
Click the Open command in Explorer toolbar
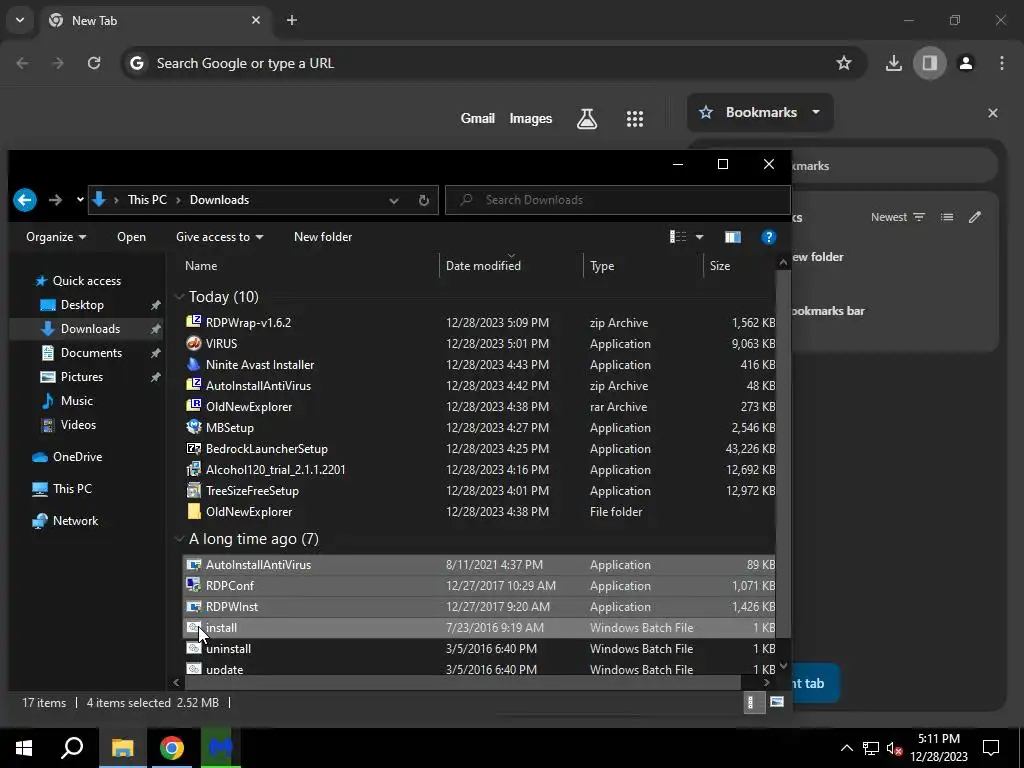pyautogui.click(x=131, y=237)
